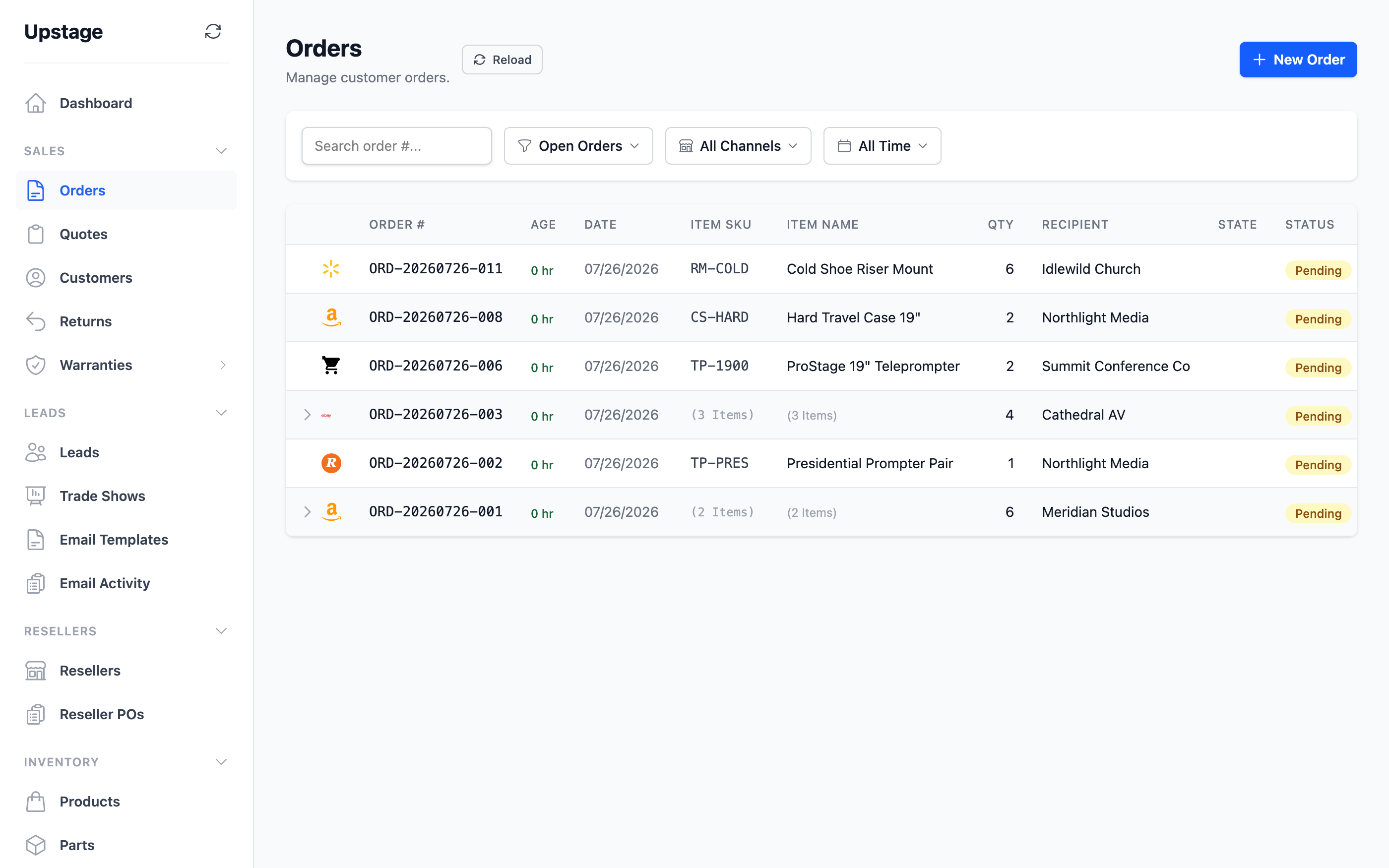Image resolution: width=1389 pixels, height=868 pixels.
Task: Click the Returns arrow icon
Action: [x=36, y=321]
